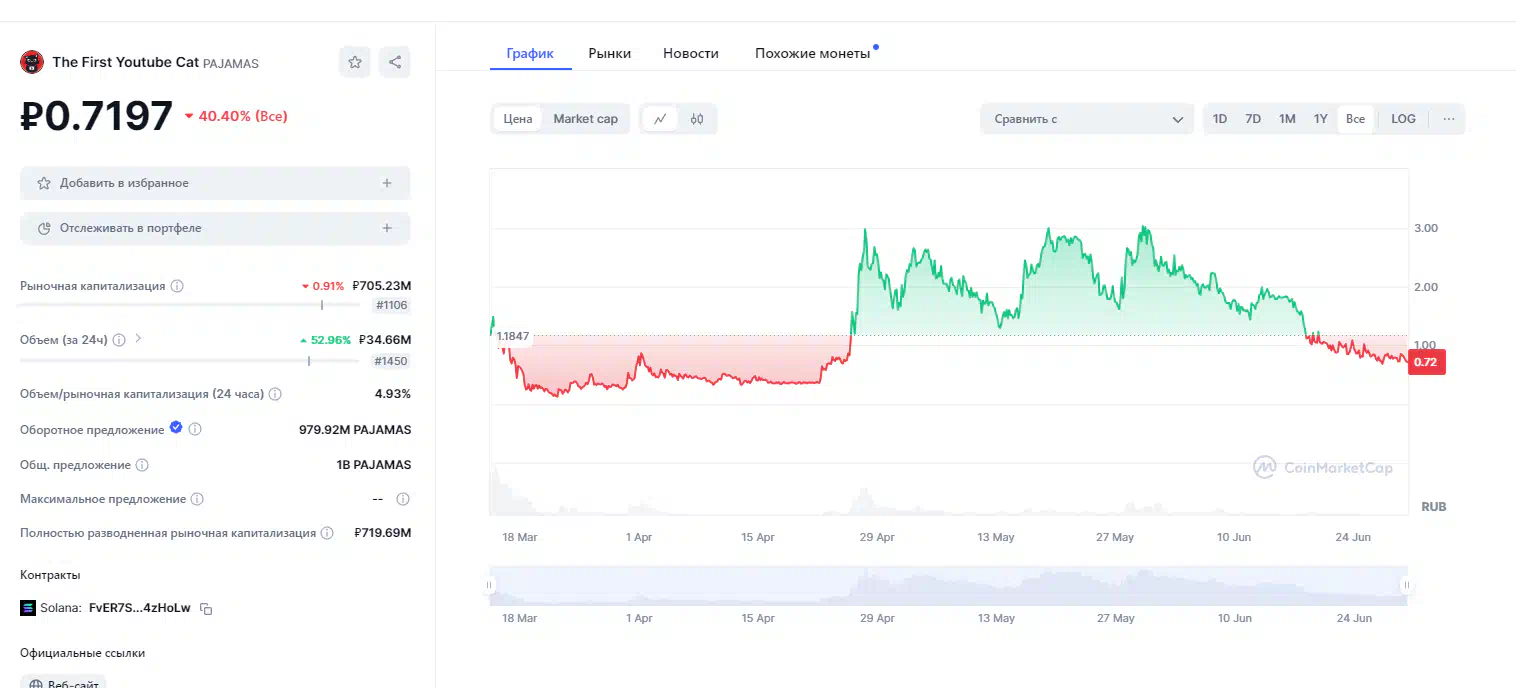Select the line chart icon
The image size is (1516, 688).
click(660, 119)
